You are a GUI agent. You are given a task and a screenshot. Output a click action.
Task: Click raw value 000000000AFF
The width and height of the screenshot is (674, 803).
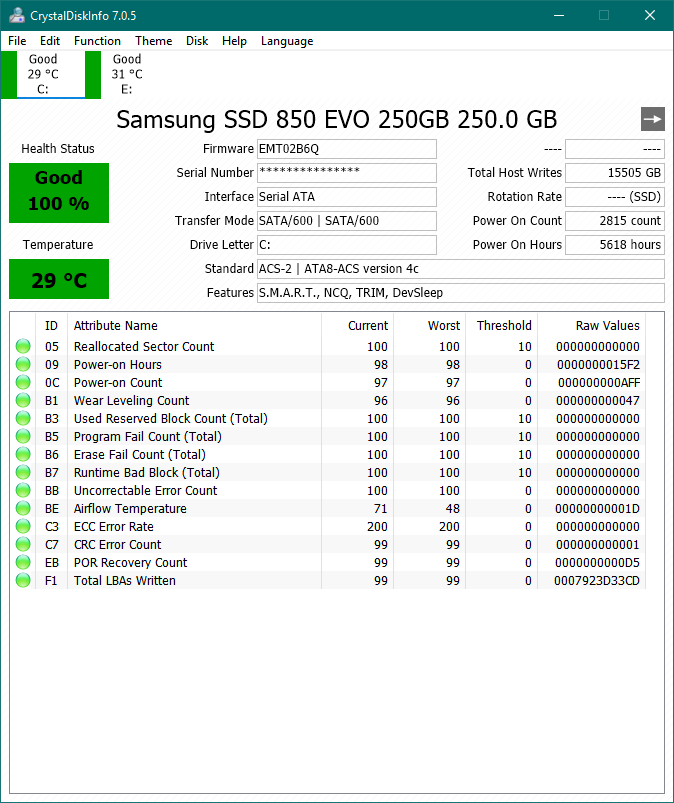pyautogui.click(x=599, y=383)
